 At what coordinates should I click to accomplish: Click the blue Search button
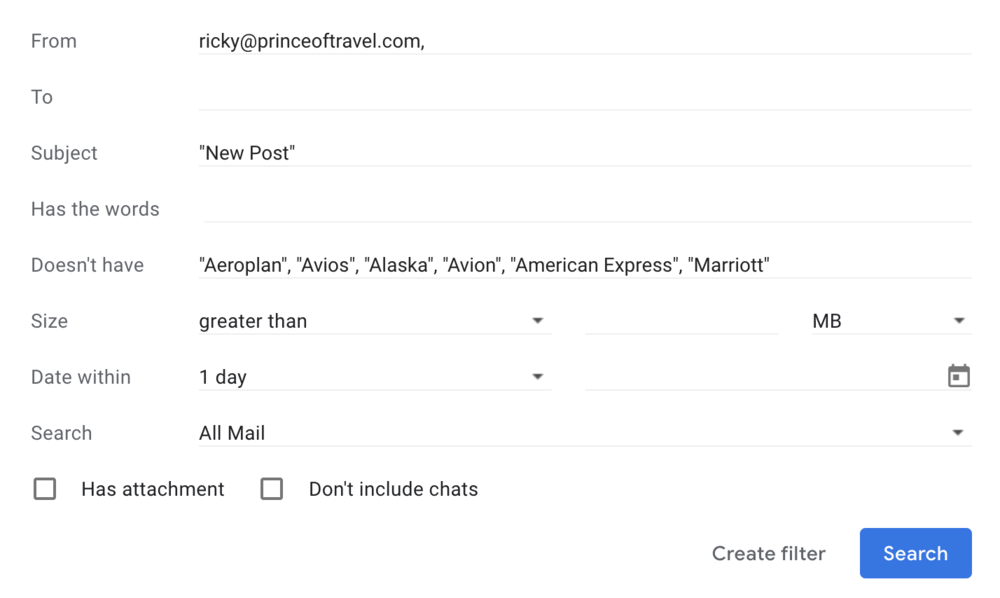[x=915, y=553]
